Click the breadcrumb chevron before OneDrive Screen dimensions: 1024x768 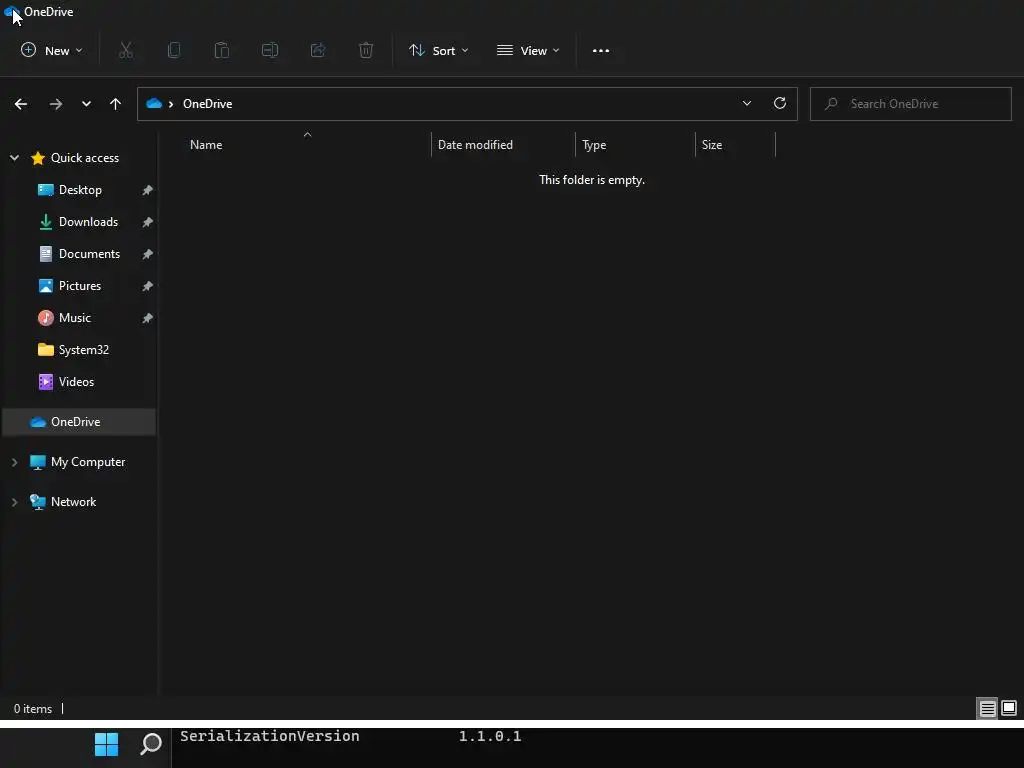[171, 104]
